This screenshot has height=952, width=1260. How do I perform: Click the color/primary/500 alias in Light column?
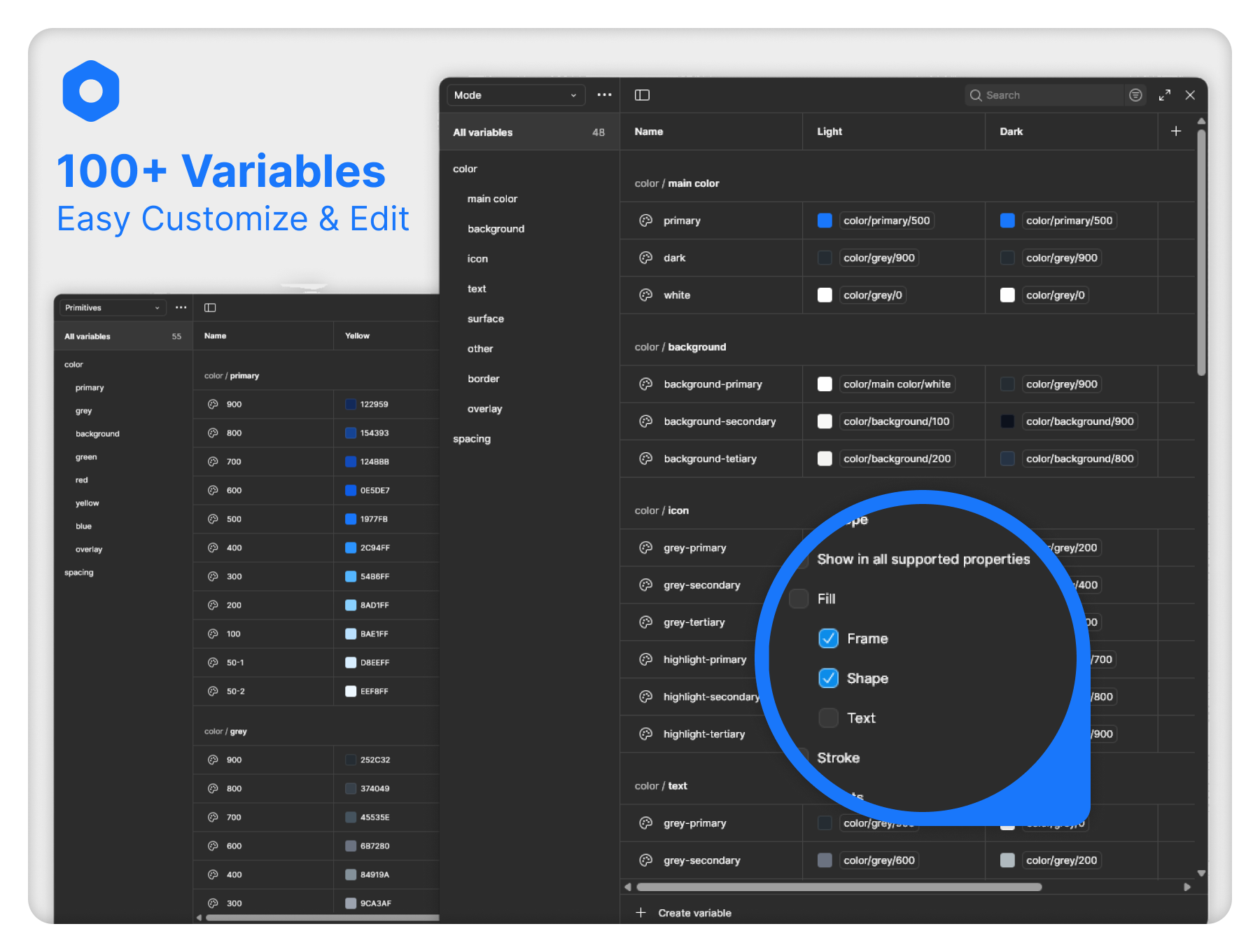pyautogui.click(x=886, y=220)
